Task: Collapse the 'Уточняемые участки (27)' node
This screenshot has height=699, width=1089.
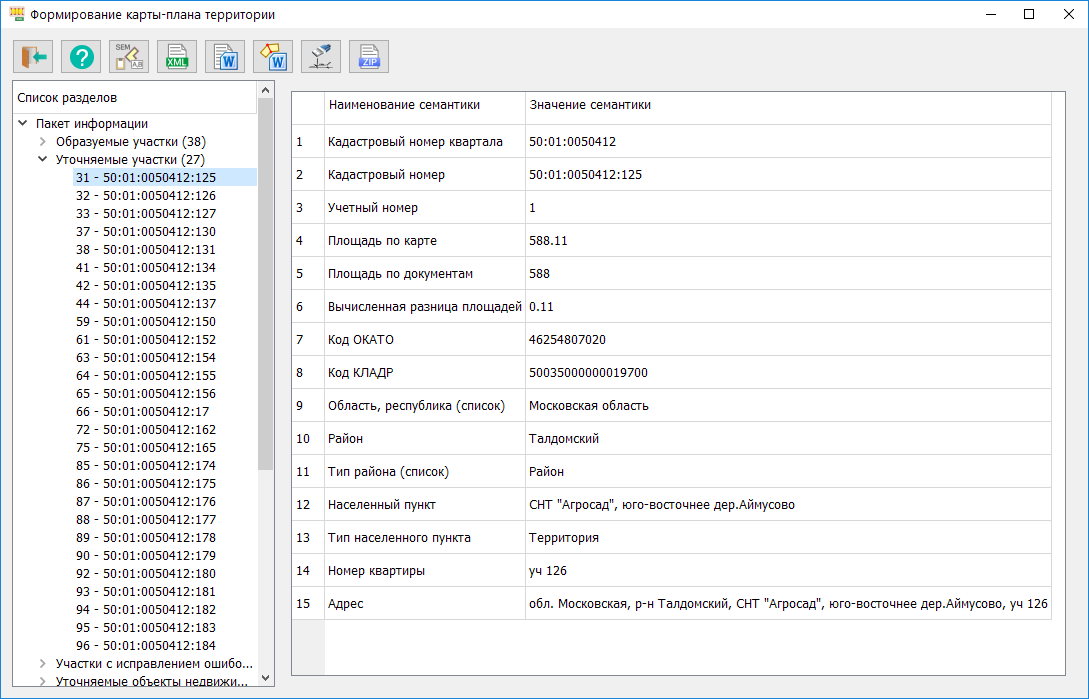Action: 43,160
